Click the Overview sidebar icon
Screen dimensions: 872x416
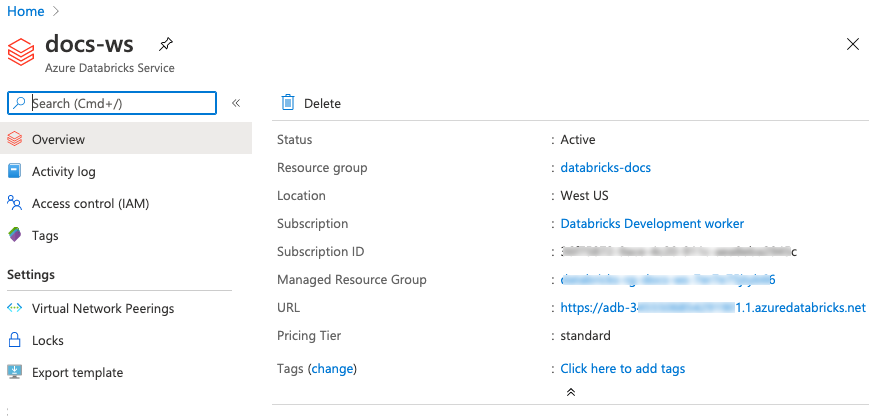[15, 139]
